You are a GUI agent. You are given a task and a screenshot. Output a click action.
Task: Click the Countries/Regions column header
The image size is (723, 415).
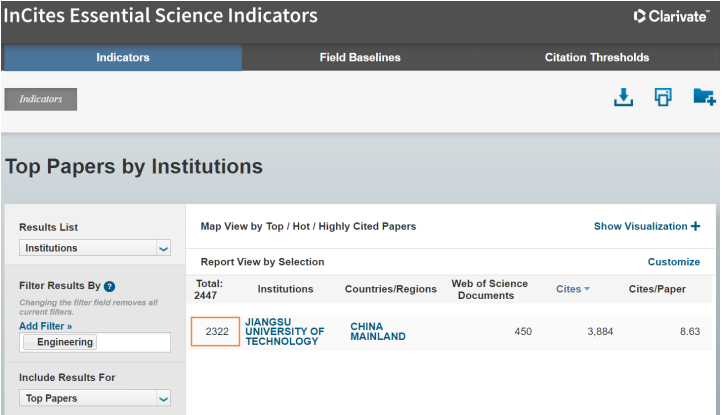(x=391, y=289)
